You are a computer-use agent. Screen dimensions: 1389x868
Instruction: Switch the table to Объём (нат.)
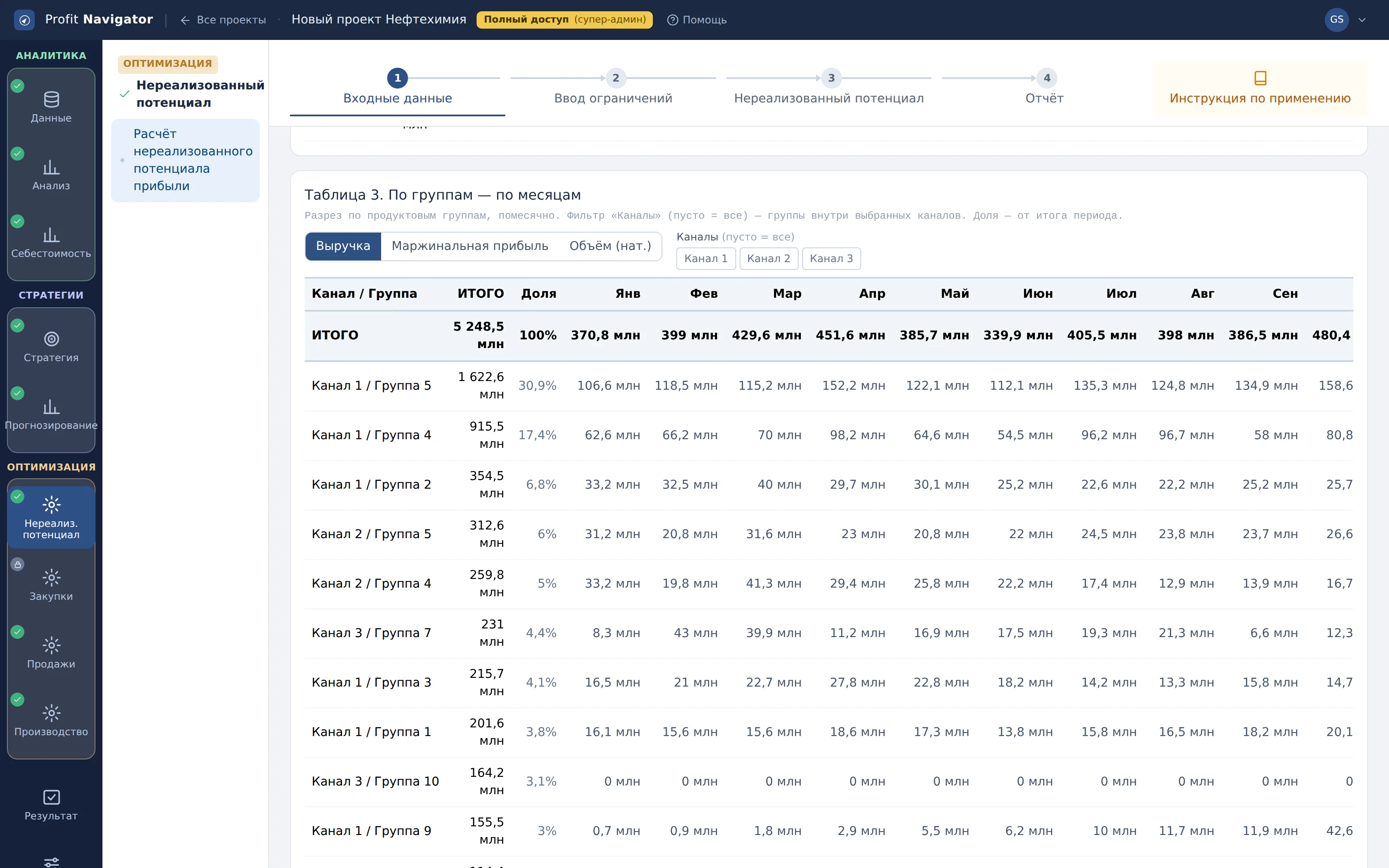pos(609,246)
